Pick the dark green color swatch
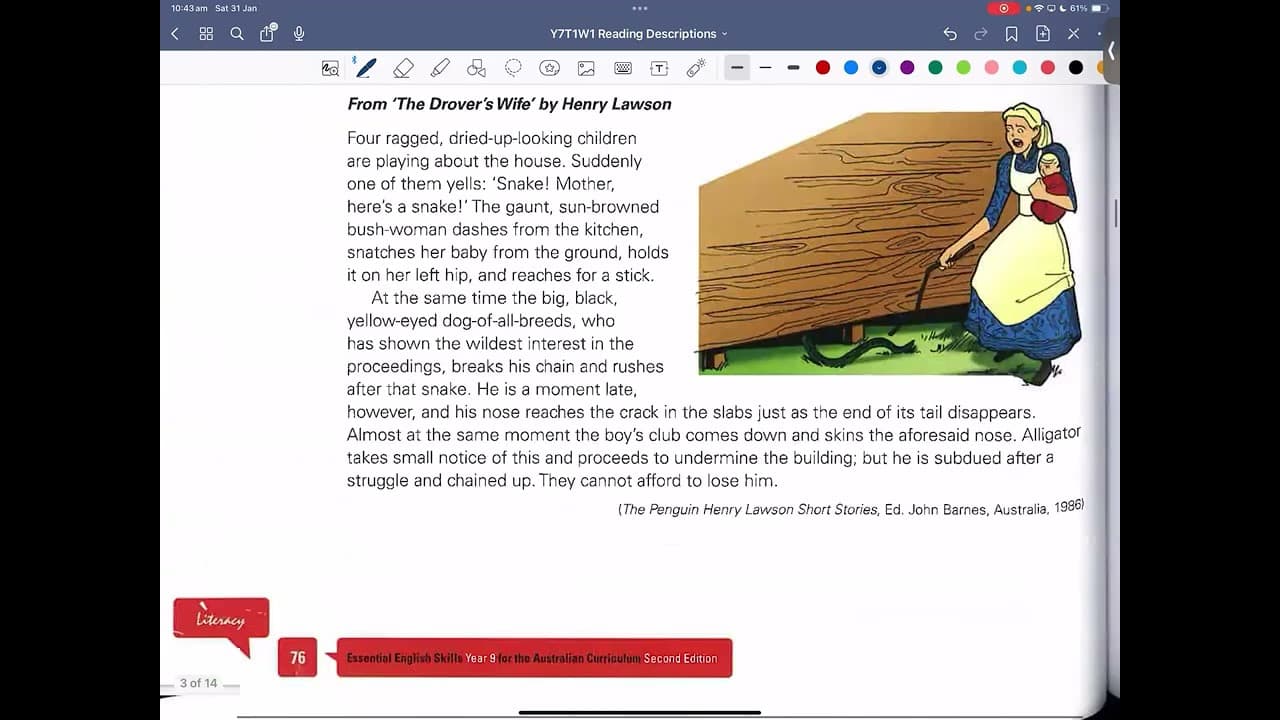Viewport: 1280px width, 720px height. click(935, 68)
